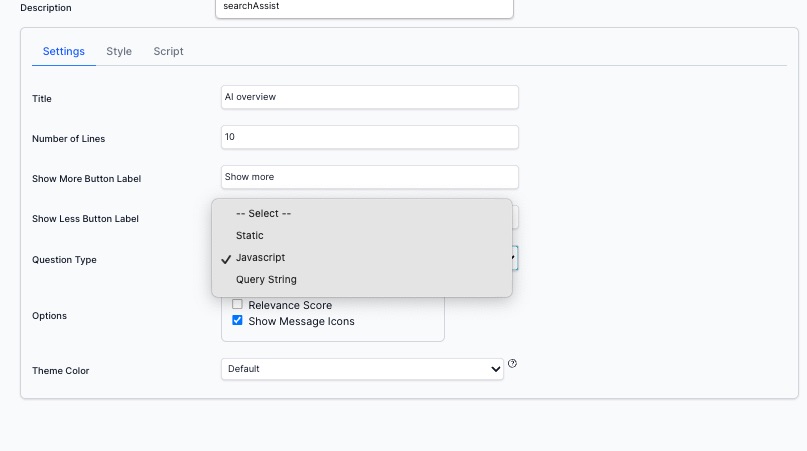Enable the Relevance Score checkbox
The width and height of the screenshot is (807, 451).
click(238, 305)
